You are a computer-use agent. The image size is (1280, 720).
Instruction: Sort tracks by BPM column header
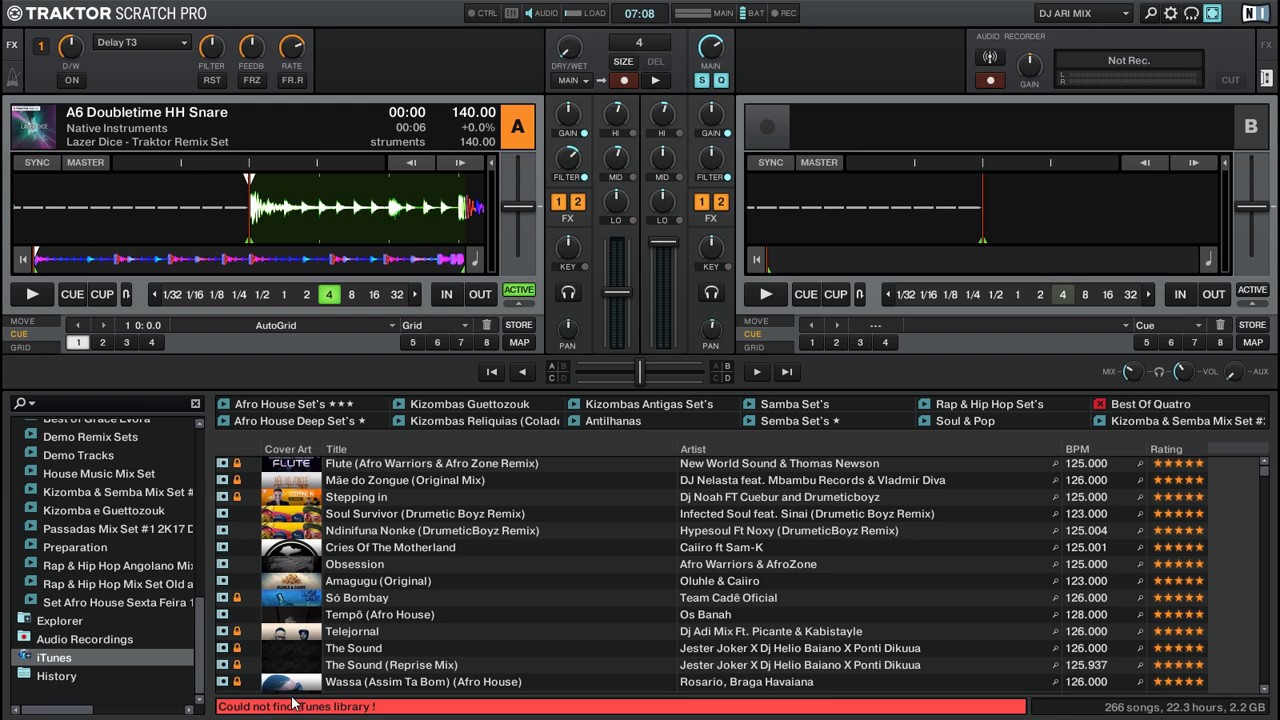1077,449
